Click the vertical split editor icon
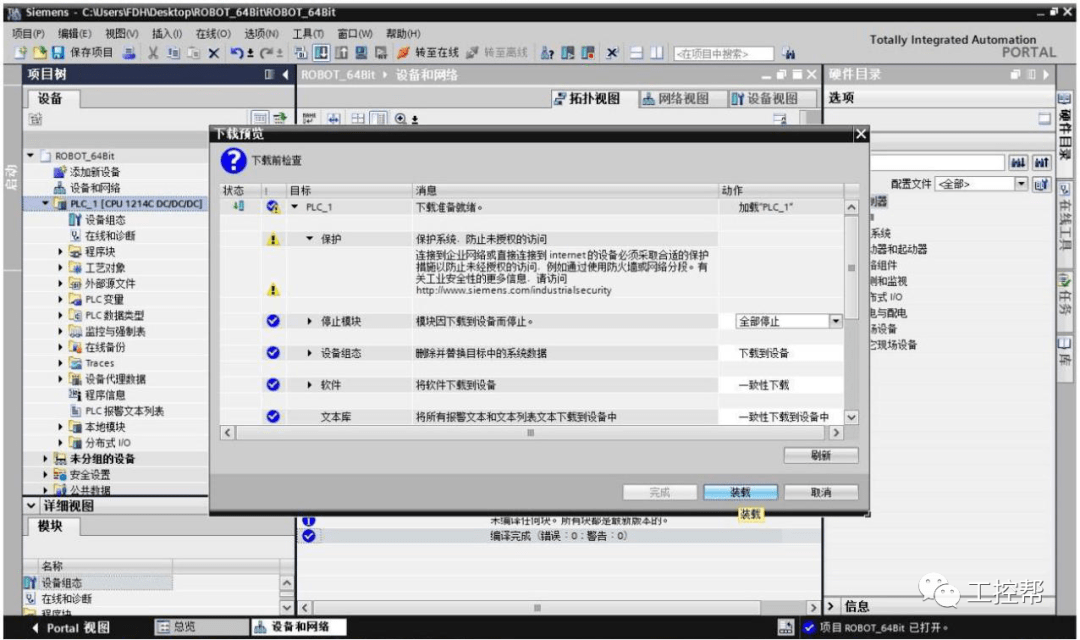The width and height of the screenshot is (1080, 640). pos(656,53)
